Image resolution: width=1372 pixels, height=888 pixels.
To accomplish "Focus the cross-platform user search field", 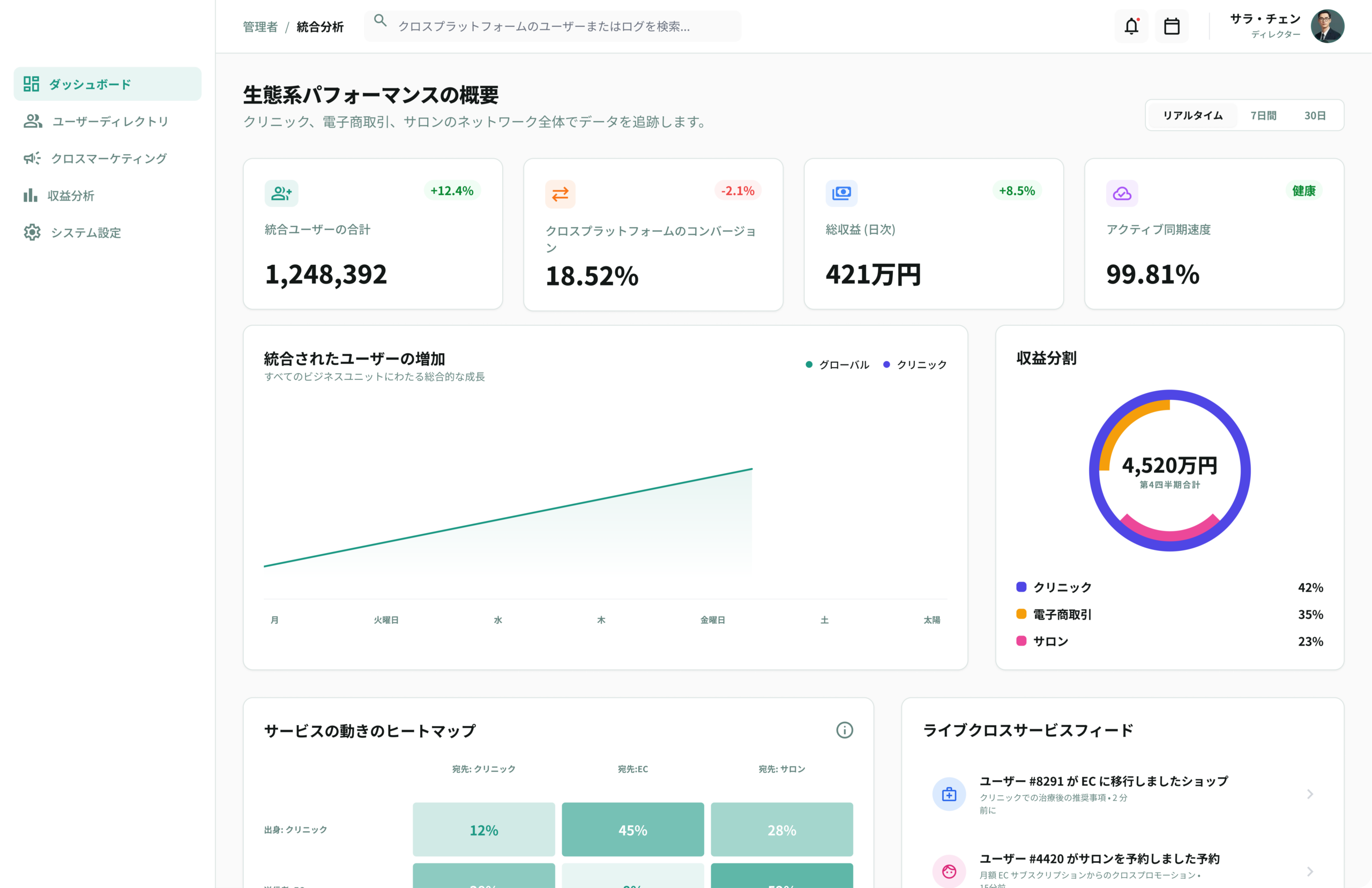I will tap(552, 26).
